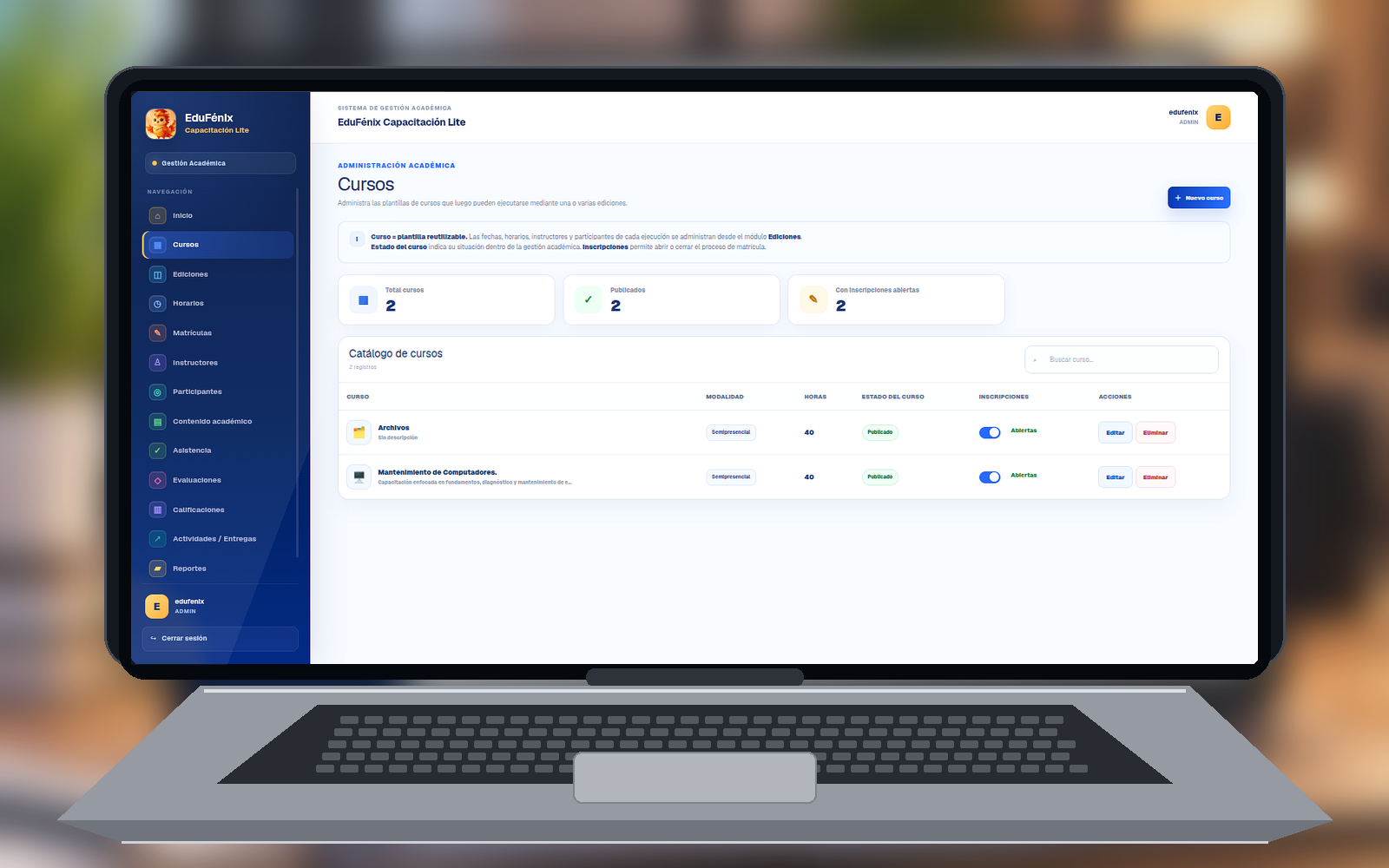Click Publicado badge in Mantenimiento de Computadores row

[880, 477]
